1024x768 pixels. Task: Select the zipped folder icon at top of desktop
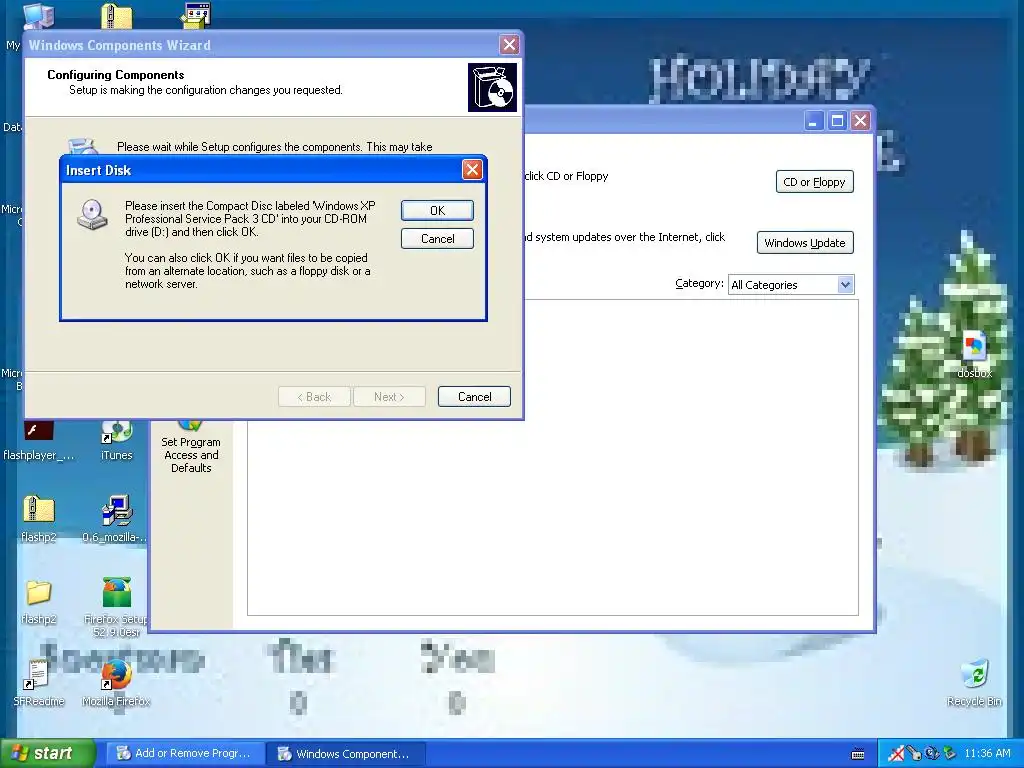(x=116, y=16)
